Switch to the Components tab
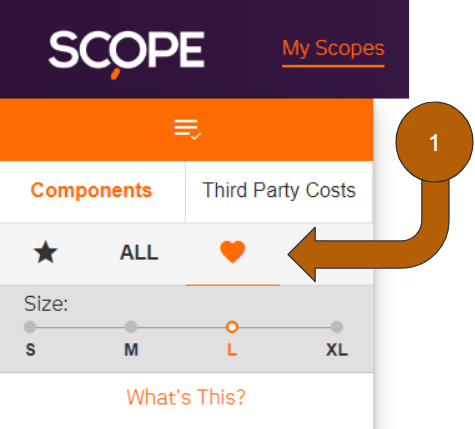Viewport: 475px width, 429px height. [x=91, y=191]
